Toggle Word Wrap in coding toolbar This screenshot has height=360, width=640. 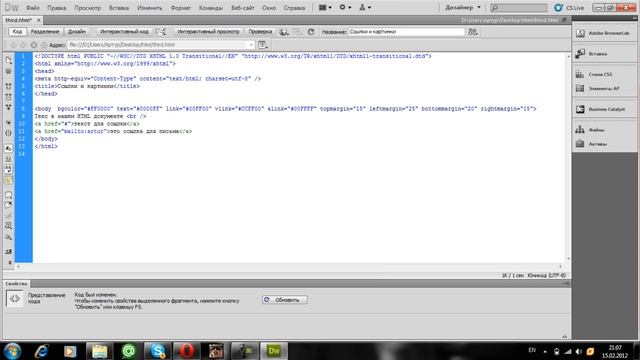9,169
